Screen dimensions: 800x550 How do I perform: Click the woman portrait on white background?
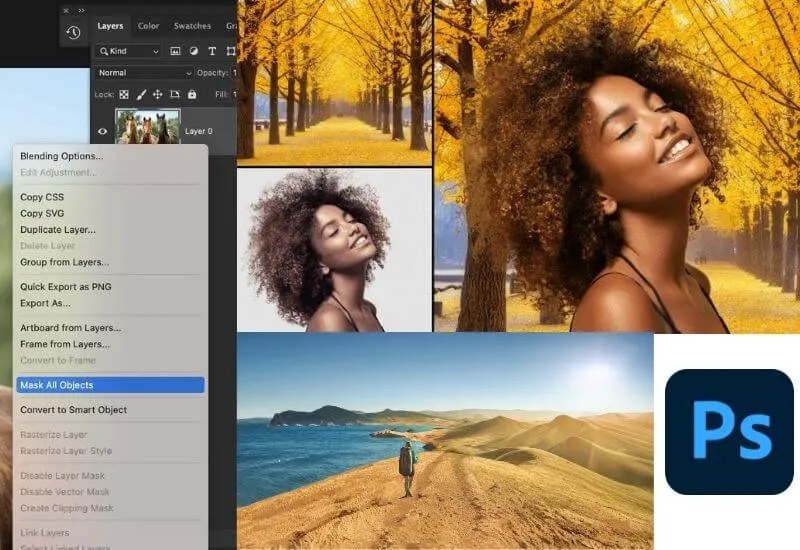click(x=335, y=250)
